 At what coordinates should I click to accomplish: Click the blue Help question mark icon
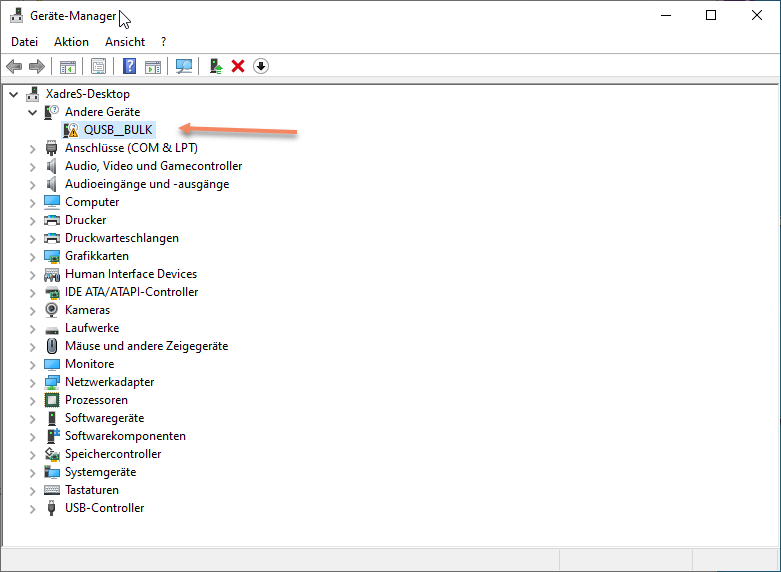(129, 66)
